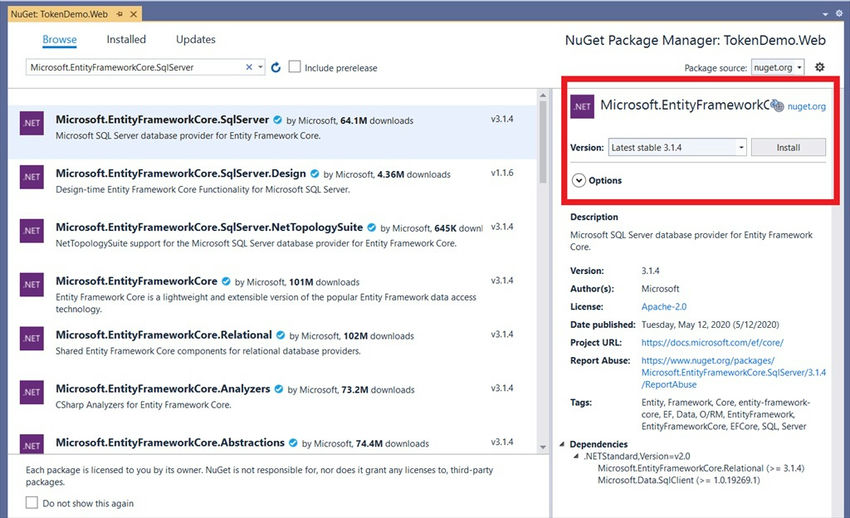Click the Install button
The height and width of the screenshot is (518, 850).
pos(788,147)
